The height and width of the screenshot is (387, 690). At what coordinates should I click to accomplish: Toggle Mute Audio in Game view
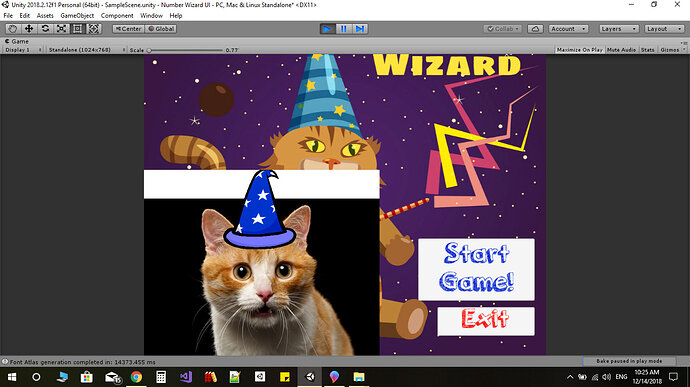click(x=621, y=50)
